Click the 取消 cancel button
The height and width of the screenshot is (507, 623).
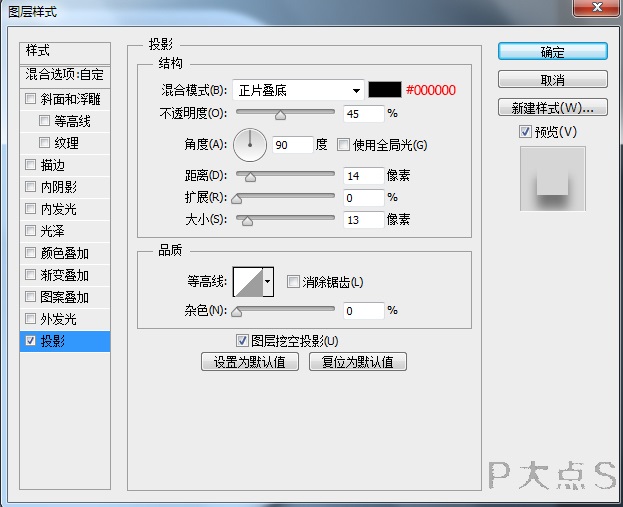[x=553, y=79]
